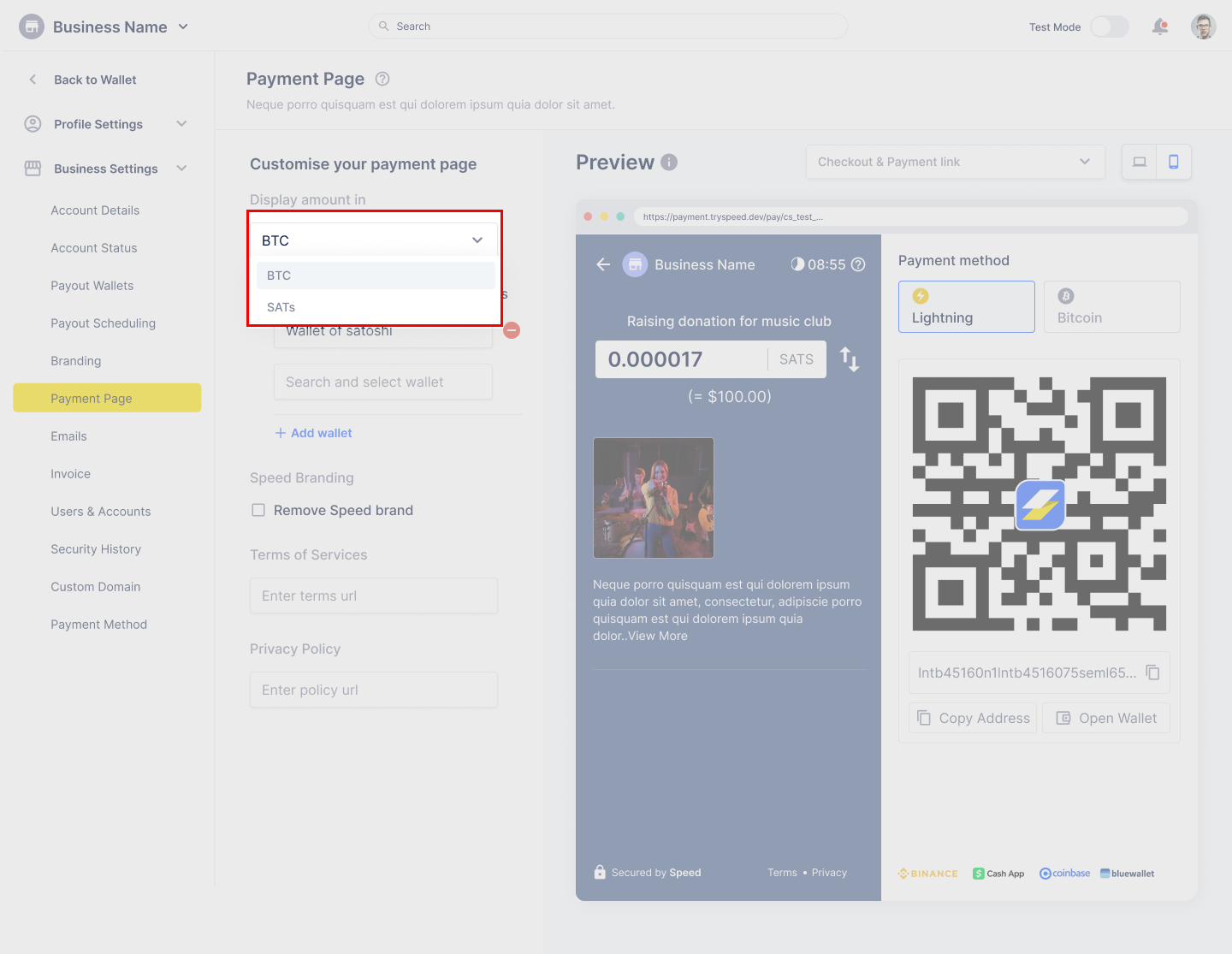The image size is (1232, 954).
Task: Click the Cash App logo
Action: [998, 874]
